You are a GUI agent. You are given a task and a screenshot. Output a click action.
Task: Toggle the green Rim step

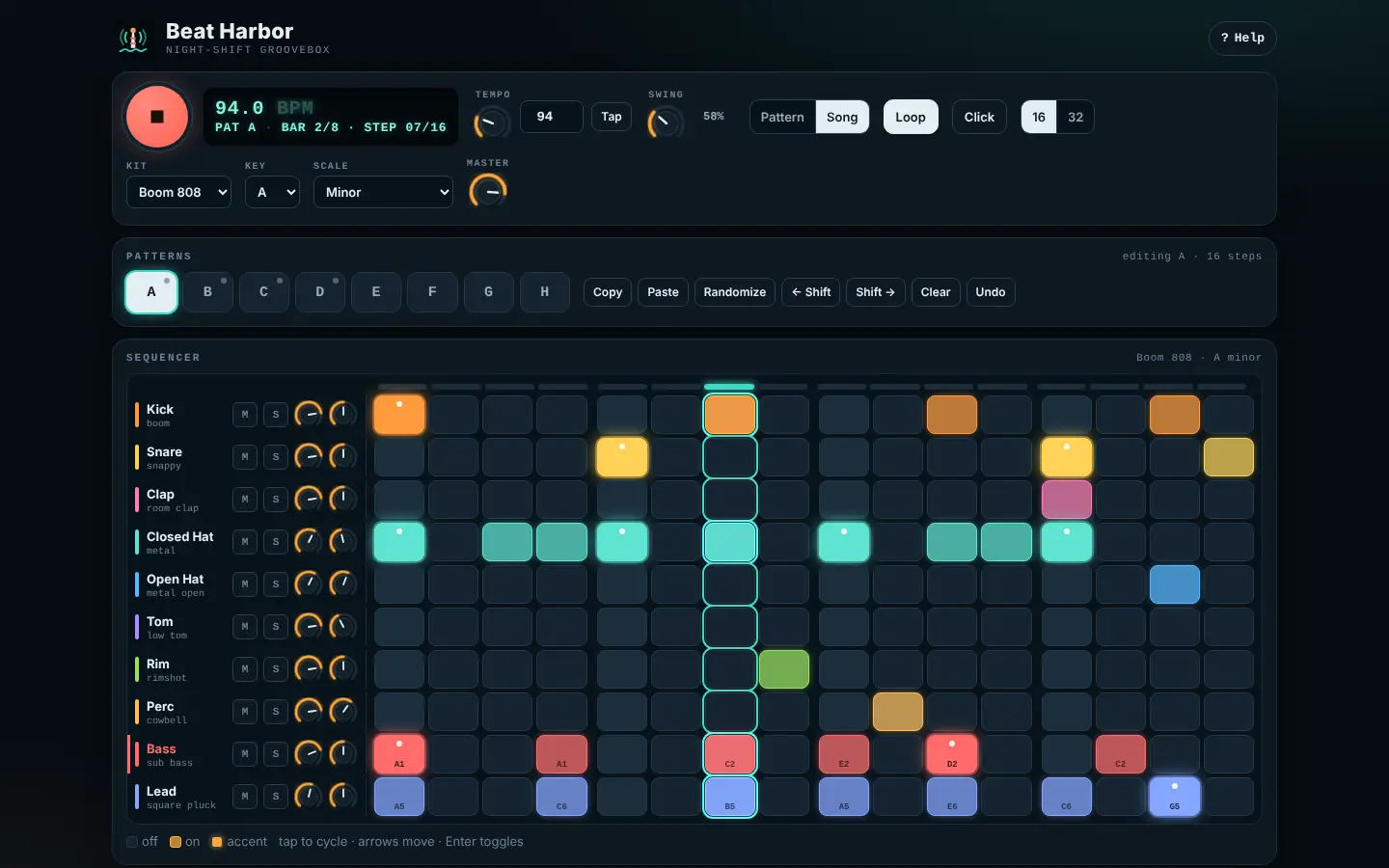pyautogui.click(x=784, y=669)
